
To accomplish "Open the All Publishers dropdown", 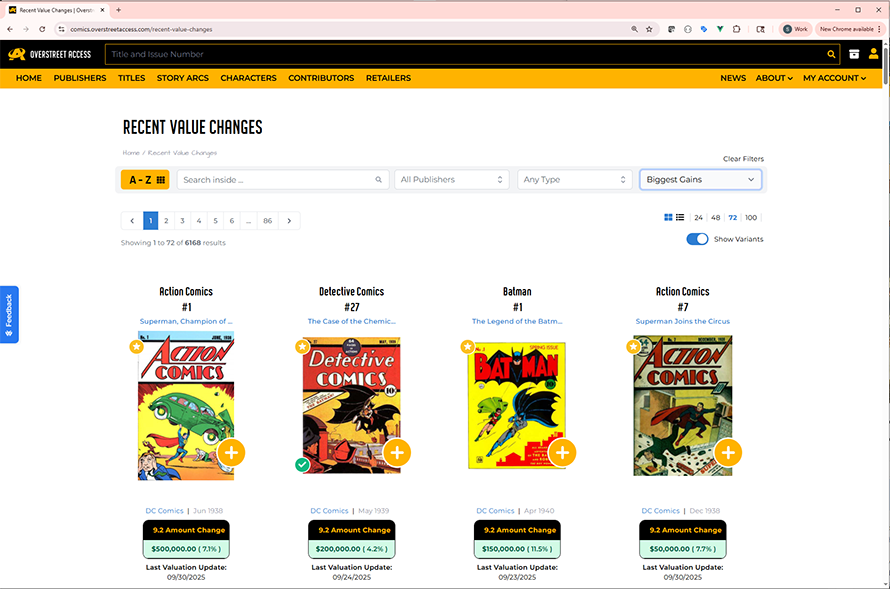I will tap(452, 180).
